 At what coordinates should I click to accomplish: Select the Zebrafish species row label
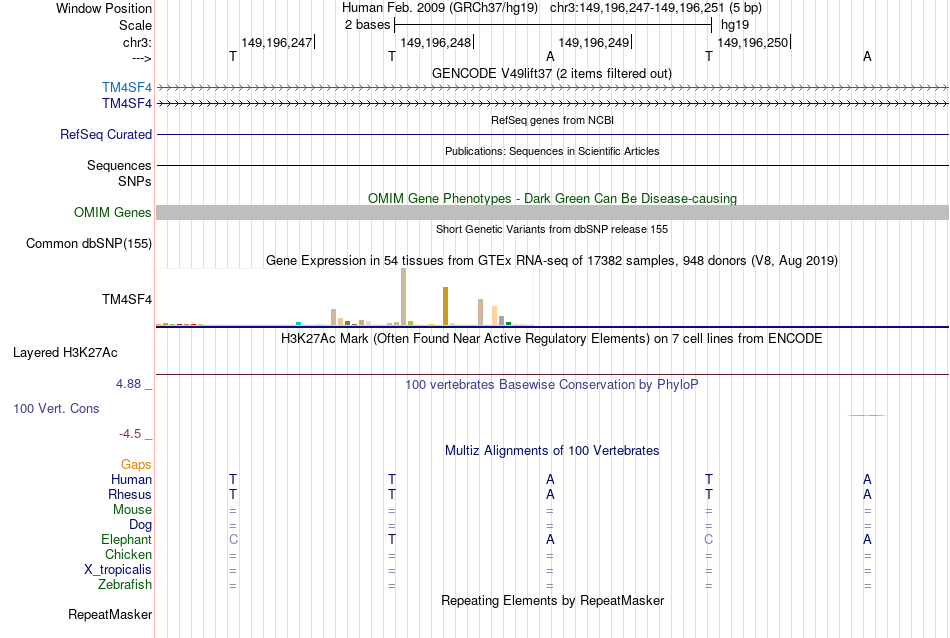[x=125, y=585]
